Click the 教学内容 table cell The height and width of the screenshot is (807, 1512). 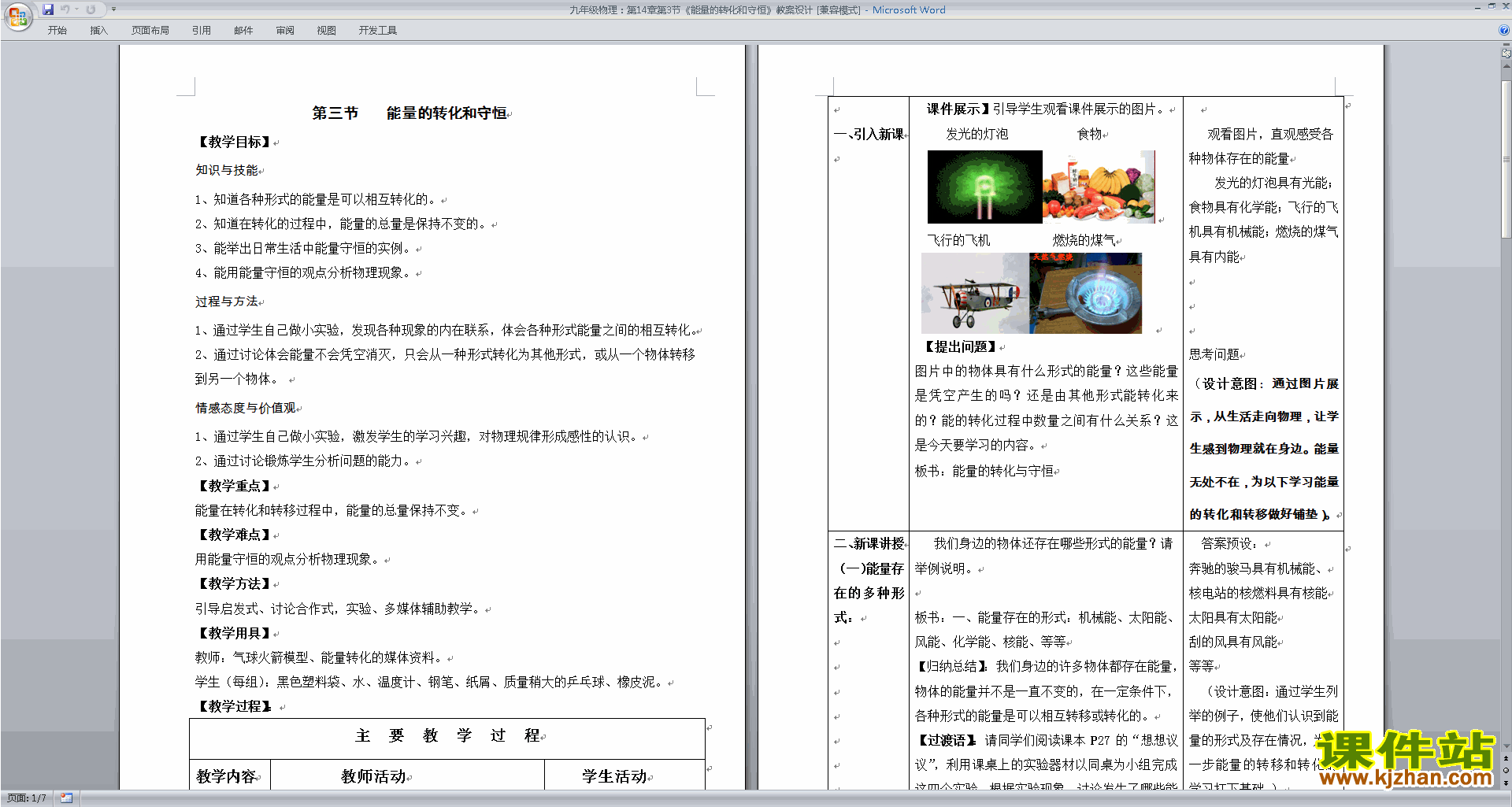pyautogui.click(x=226, y=776)
